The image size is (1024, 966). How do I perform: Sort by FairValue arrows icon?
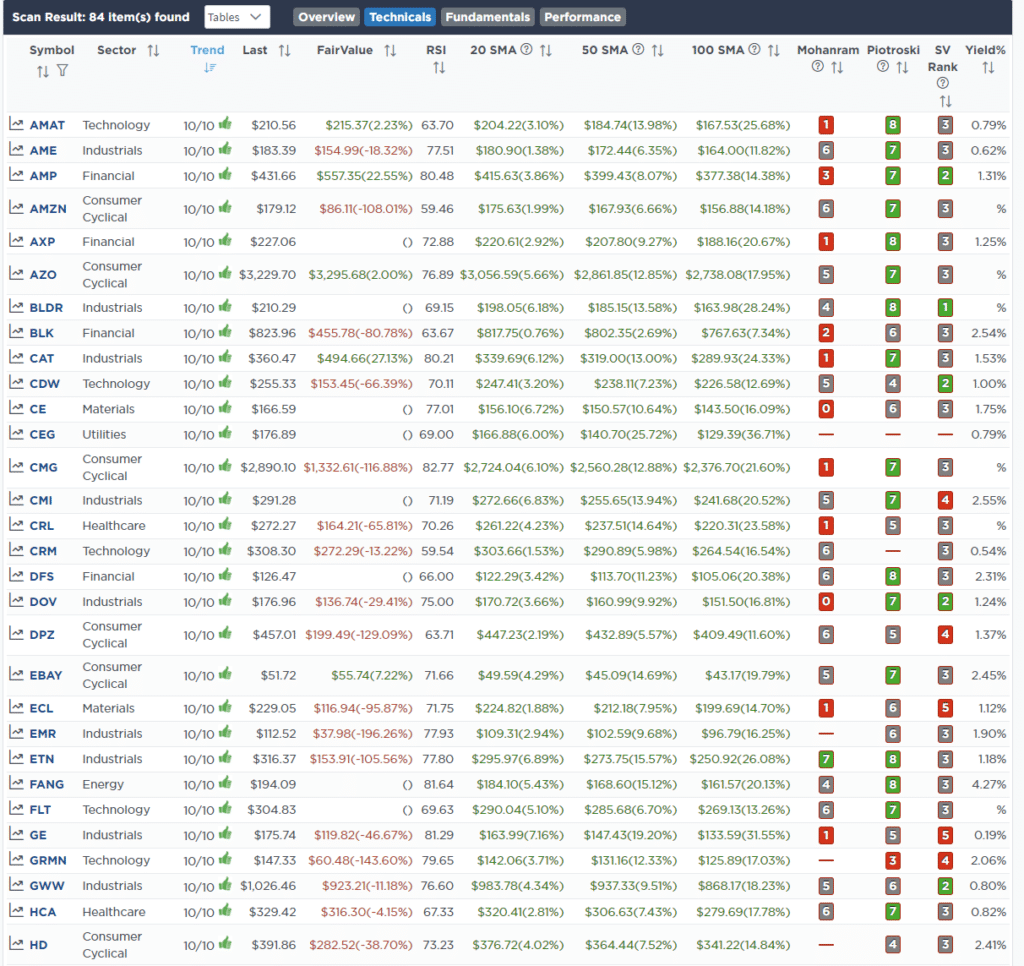(391, 50)
